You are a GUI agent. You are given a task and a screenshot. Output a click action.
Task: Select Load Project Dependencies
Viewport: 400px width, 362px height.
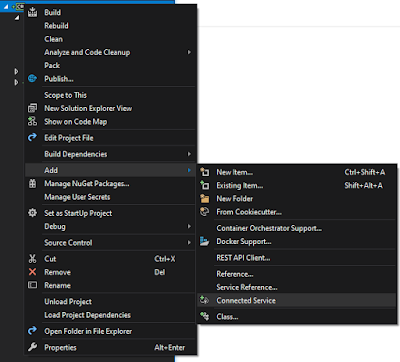click(87, 315)
